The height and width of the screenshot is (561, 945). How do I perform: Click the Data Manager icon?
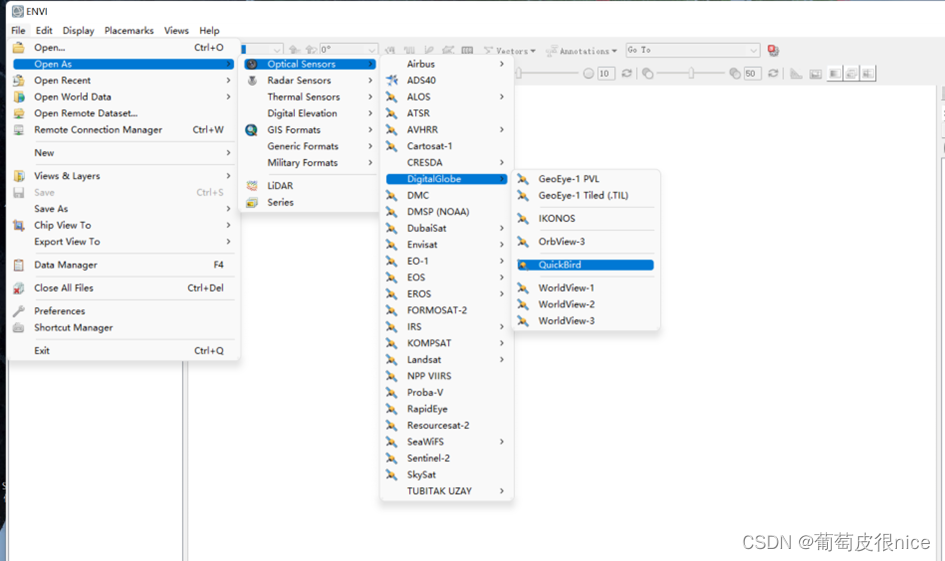coord(19,265)
